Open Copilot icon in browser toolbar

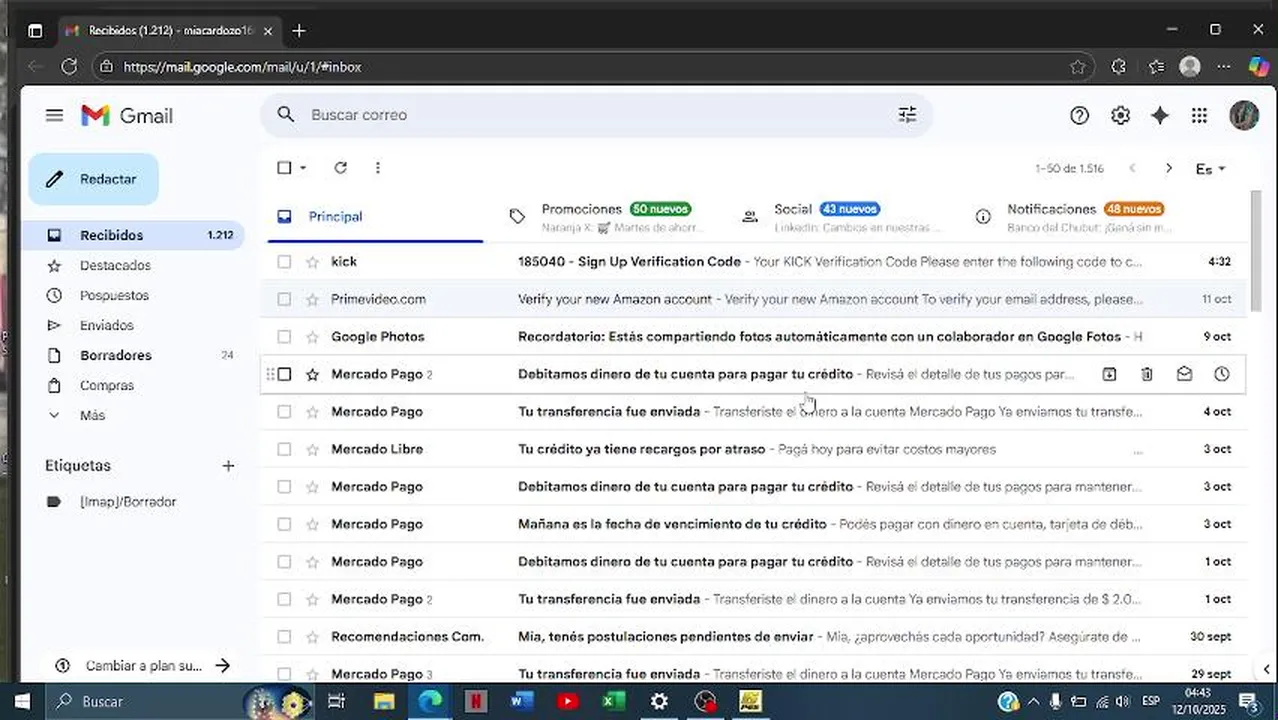(1258, 67)
